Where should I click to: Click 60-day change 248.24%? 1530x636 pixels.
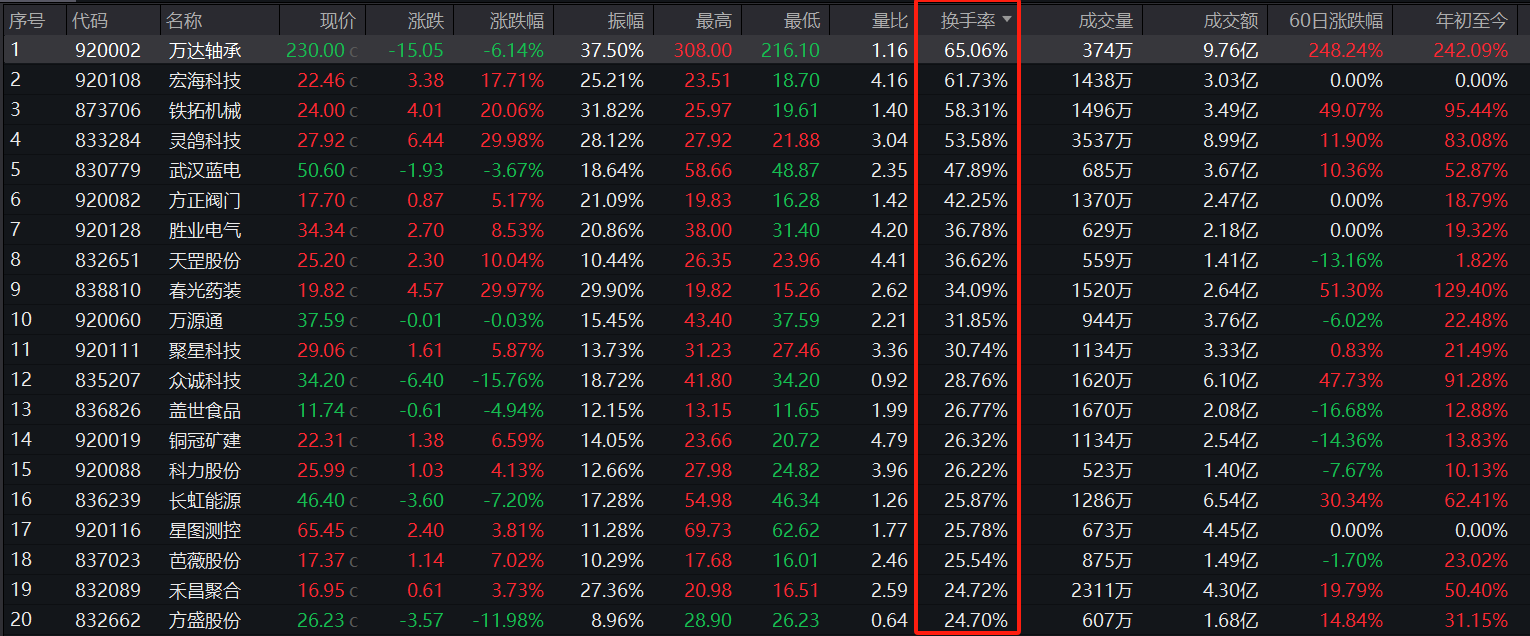pos(1345,50)
